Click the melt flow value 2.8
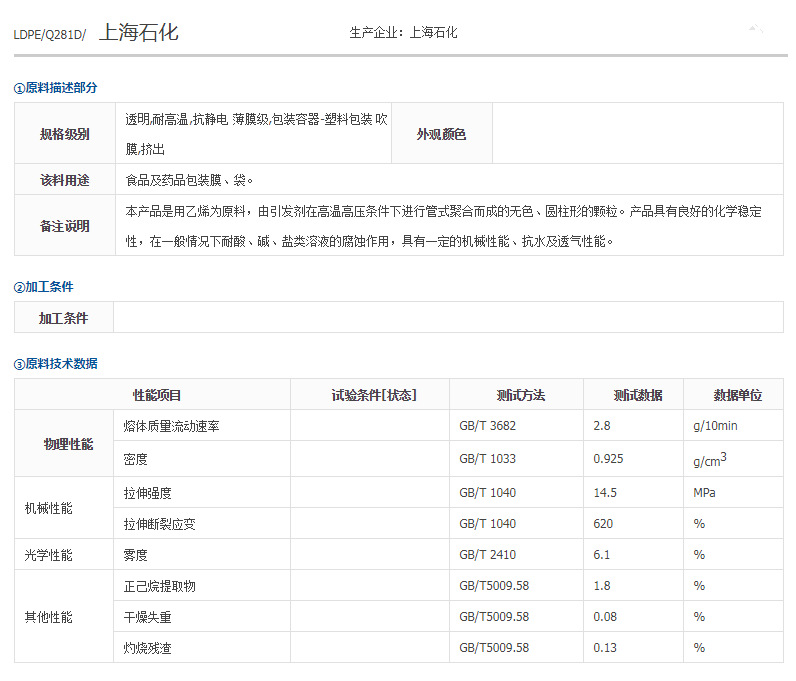 pyautogui.click(x=602, y=426)
